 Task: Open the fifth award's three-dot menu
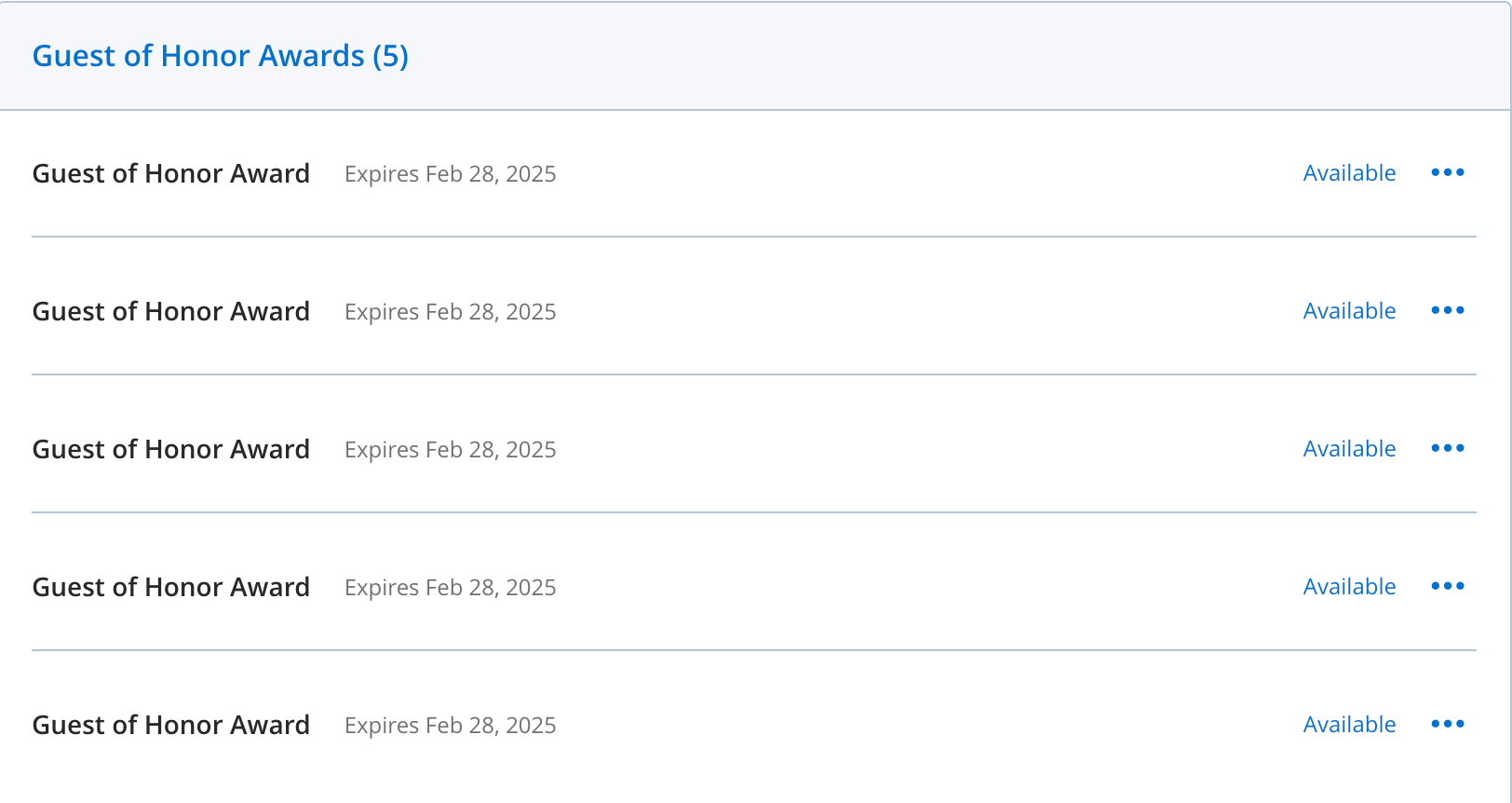pos(1448,724)
